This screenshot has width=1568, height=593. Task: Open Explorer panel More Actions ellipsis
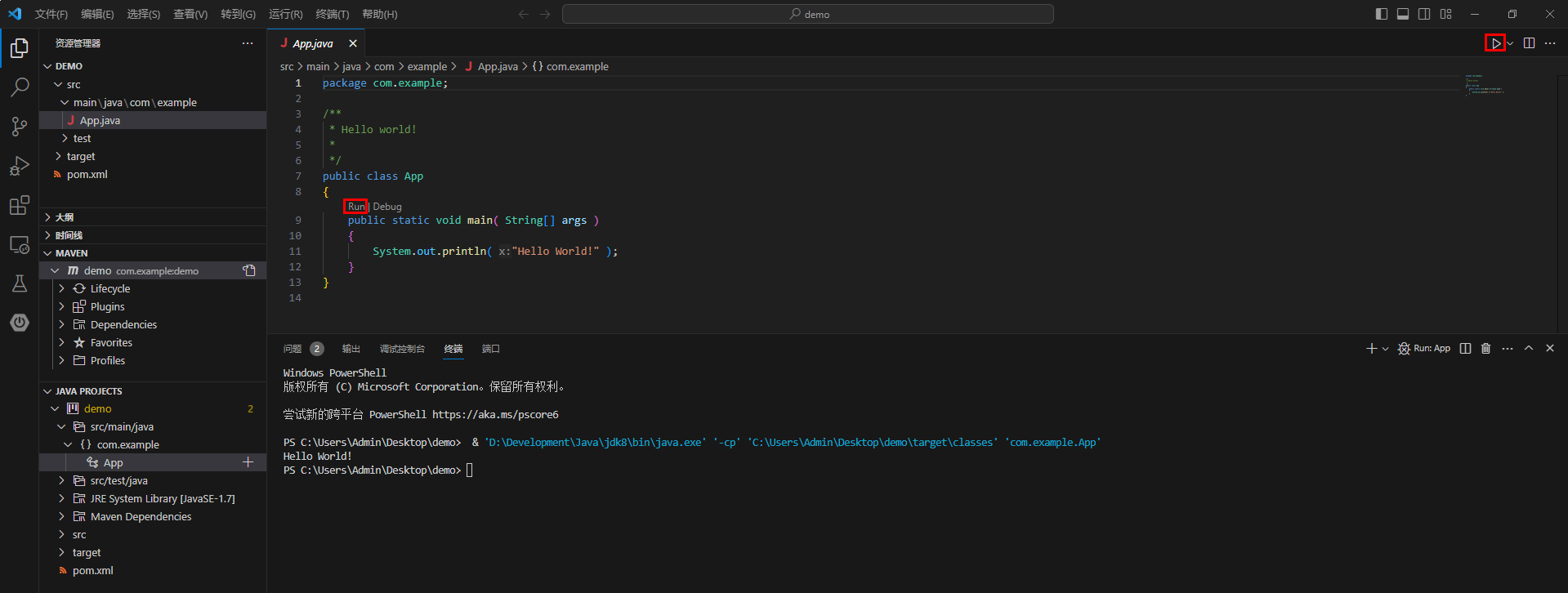[x=248, y=43]
